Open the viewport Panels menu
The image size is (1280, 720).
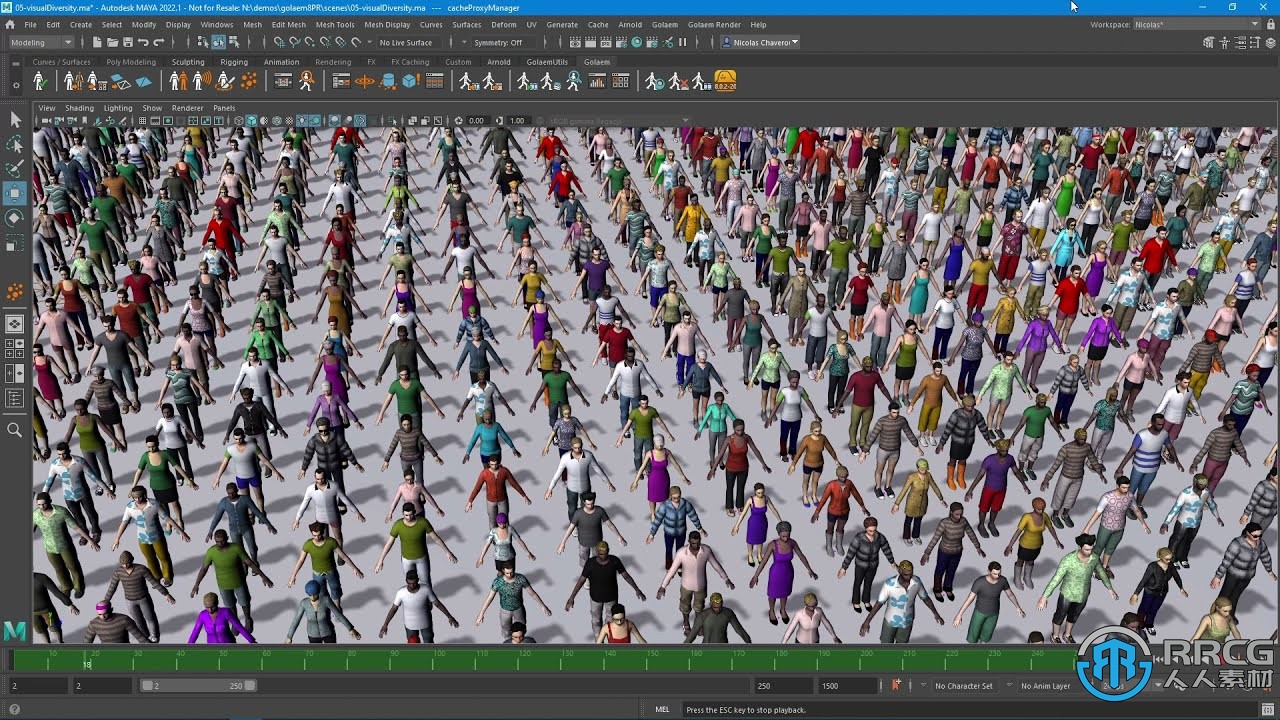(224, 108)
